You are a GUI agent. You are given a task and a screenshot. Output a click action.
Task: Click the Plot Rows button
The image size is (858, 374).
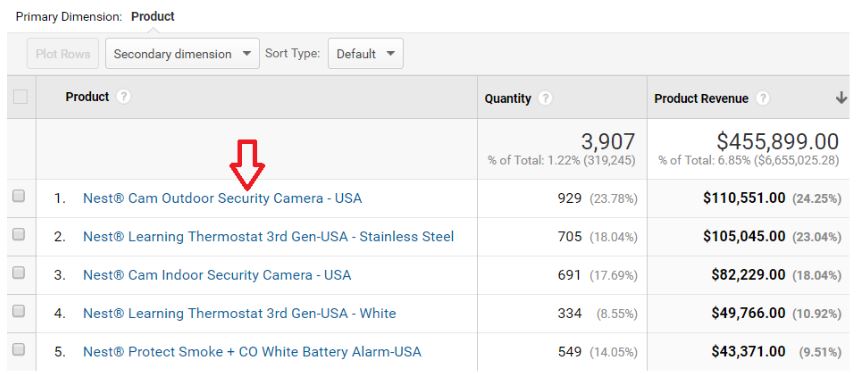(63, 54)
